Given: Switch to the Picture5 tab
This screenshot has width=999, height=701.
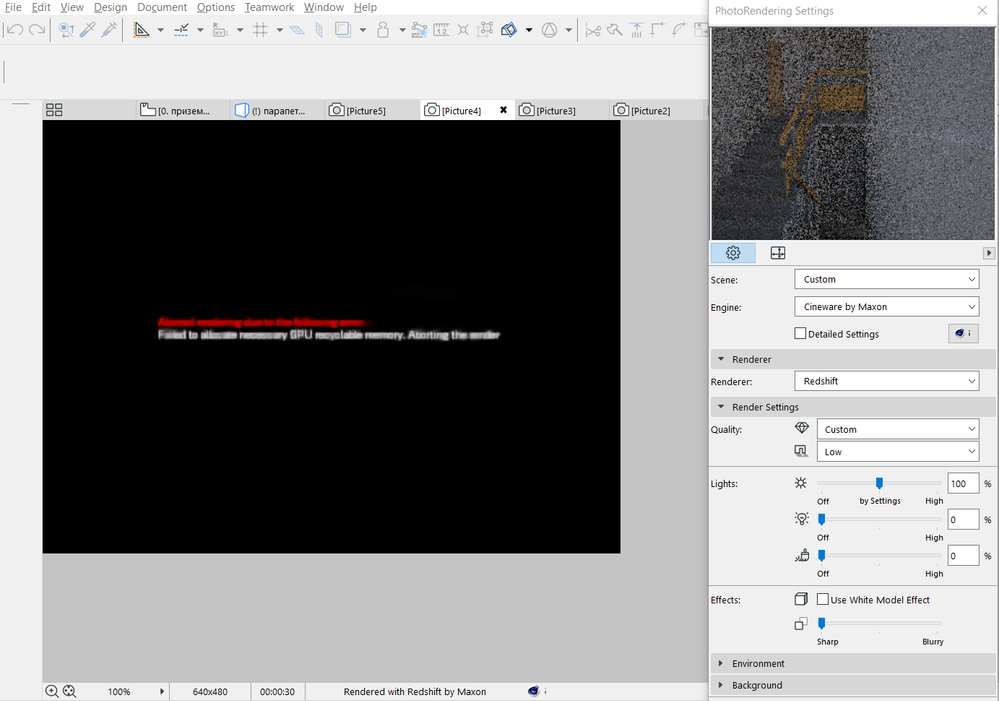Looking at the screenshot, I should click(x=365, y=110).
